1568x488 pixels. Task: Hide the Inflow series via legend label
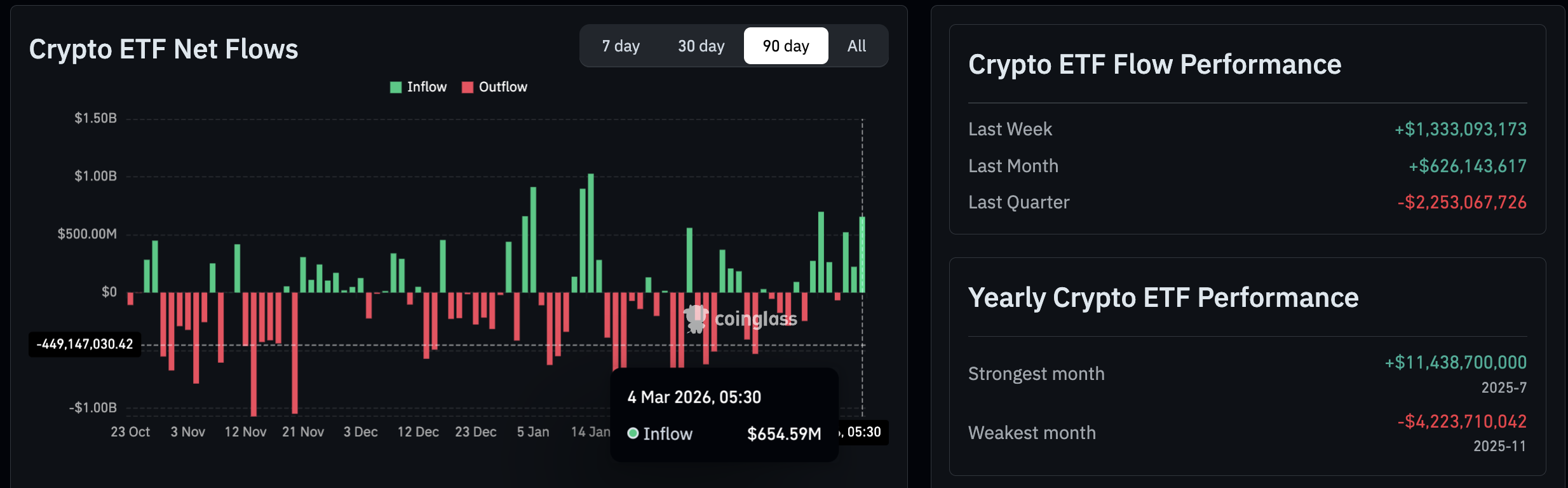427,87
